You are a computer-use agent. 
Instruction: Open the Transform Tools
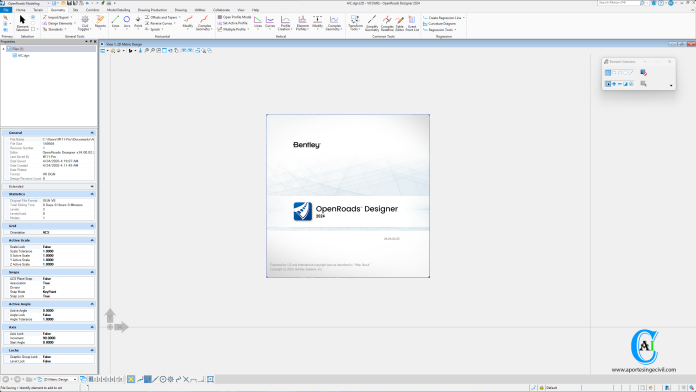point(355,23)
